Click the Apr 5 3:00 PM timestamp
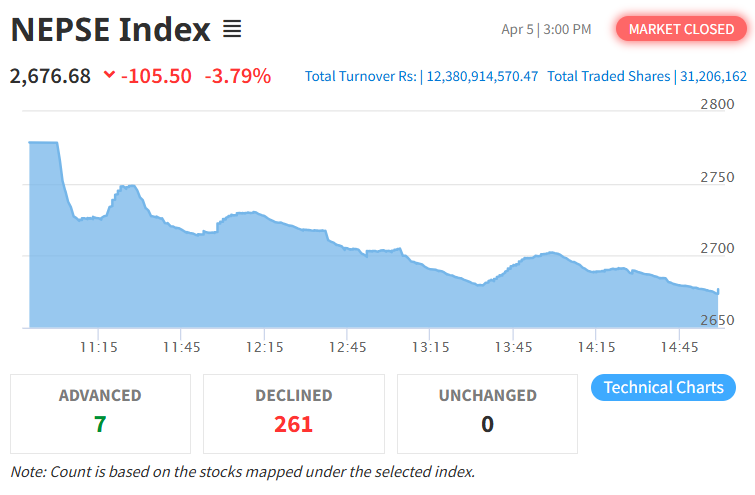The width and height of the screenshot is (755, 495). pos(546,29)
